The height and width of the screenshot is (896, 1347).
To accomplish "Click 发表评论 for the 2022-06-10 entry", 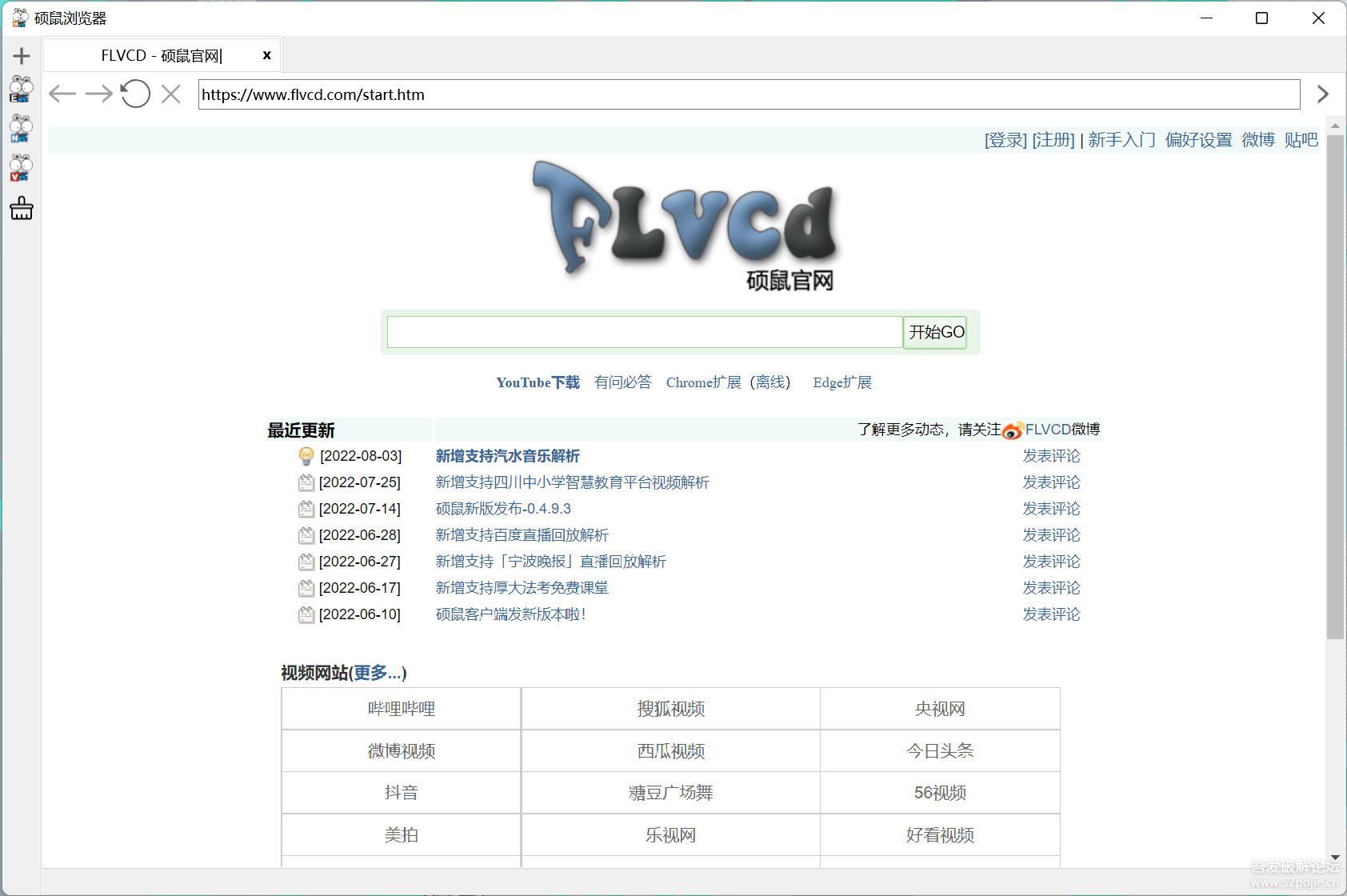I will (1052, 614).
